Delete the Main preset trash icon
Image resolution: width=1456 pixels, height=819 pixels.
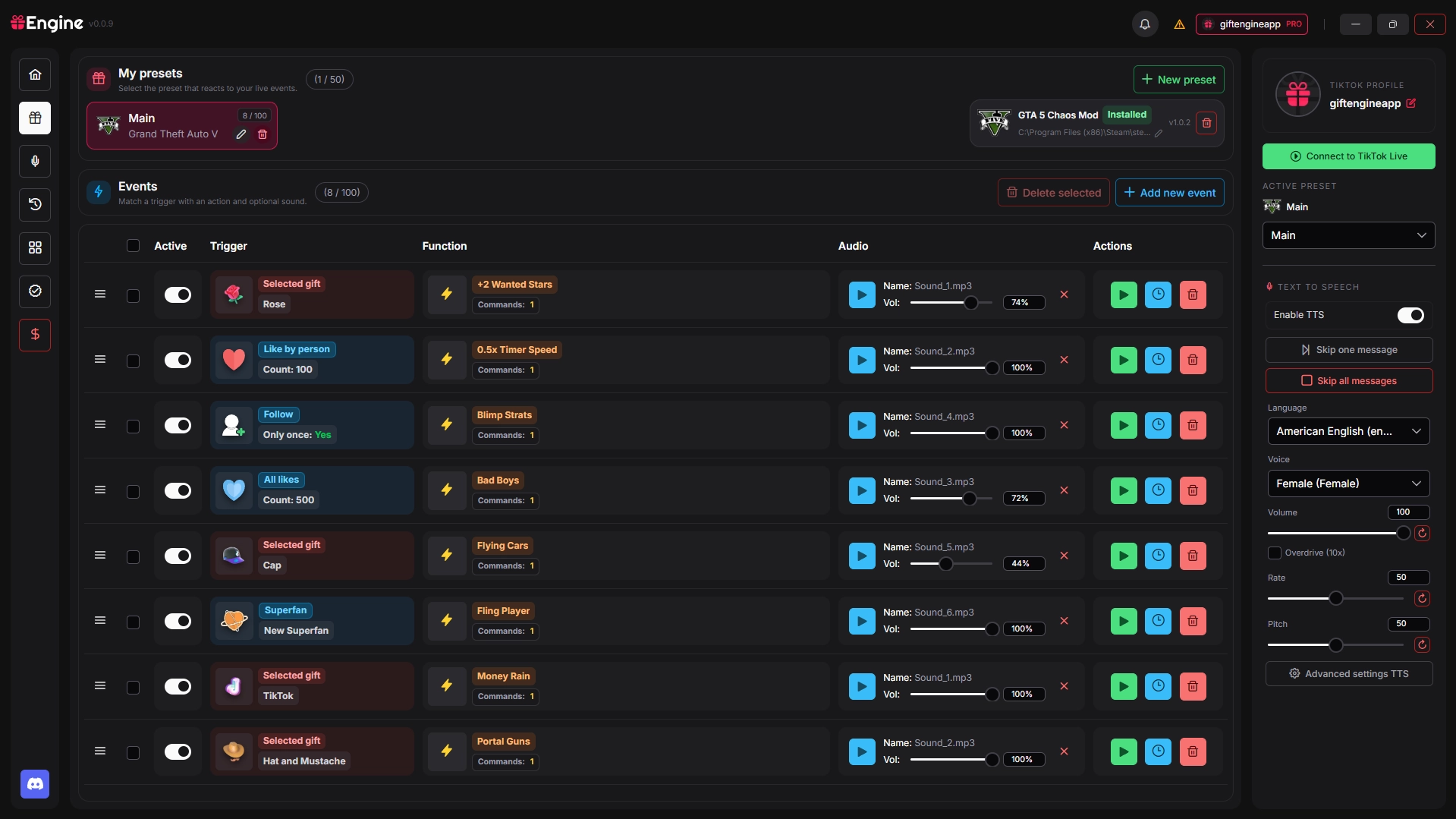coord(263,134)
